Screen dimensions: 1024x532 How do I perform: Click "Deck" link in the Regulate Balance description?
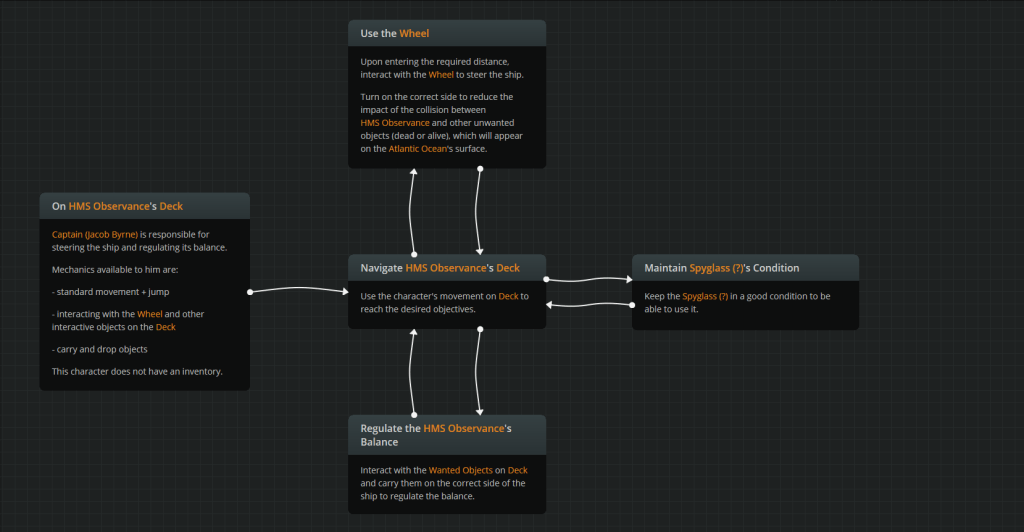pos(517,470)
